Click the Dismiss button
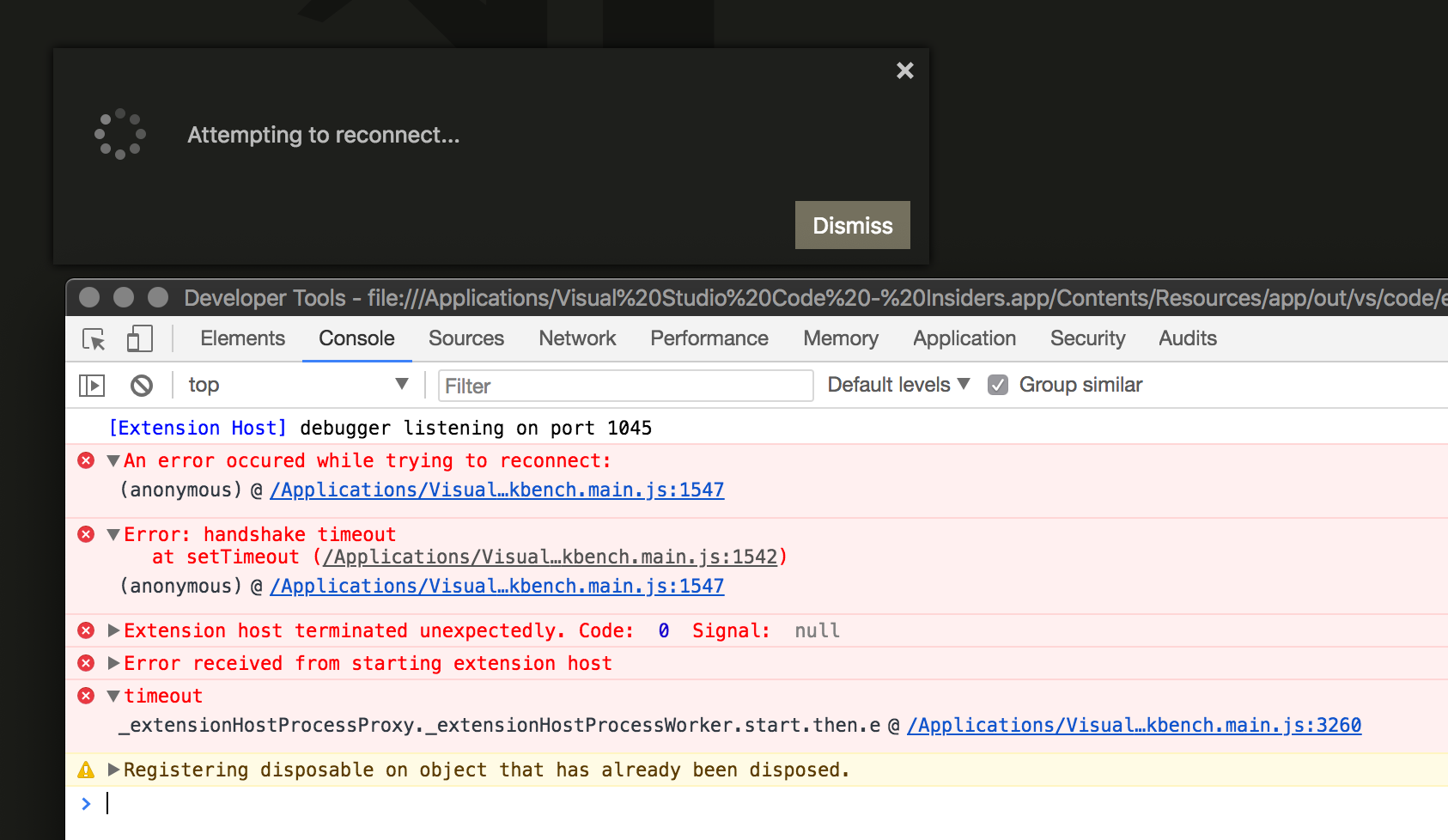 click(x=851, y=225)
